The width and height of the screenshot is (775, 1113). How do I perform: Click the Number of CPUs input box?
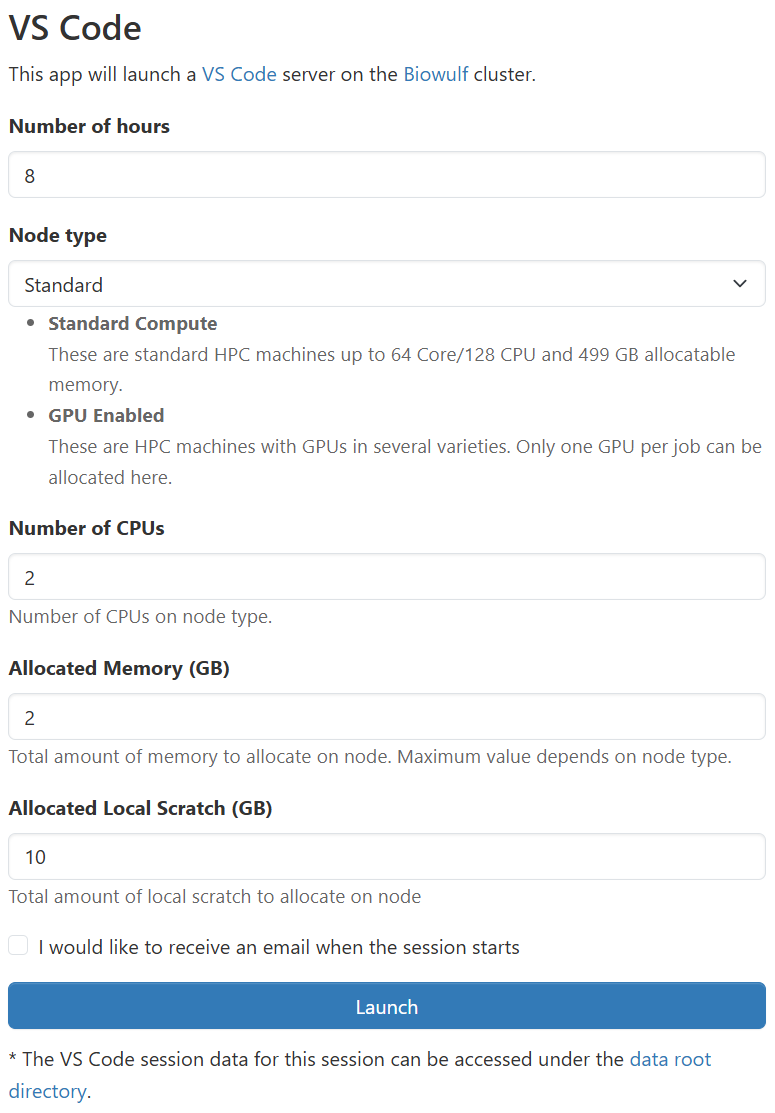tap(387, 577)
